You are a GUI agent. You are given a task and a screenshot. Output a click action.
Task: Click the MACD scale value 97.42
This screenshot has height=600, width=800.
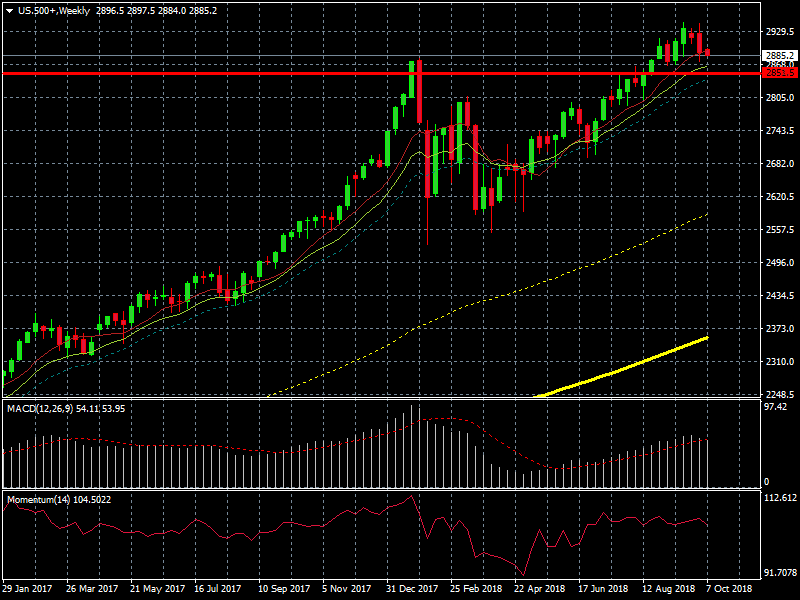776,408
